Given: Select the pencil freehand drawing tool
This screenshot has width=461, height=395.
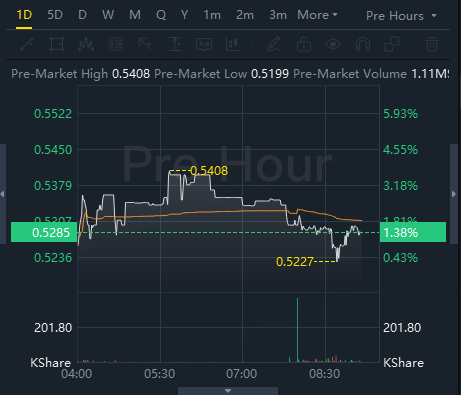Looking at the screenshot, I should point(274,44).
